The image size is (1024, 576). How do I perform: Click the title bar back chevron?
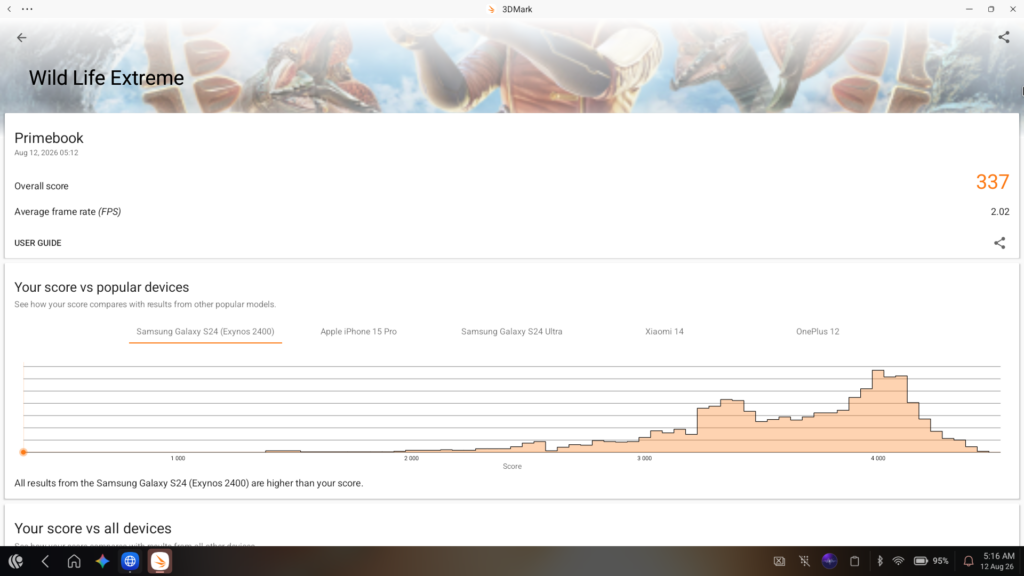pyautogui.click(x=9, y=9)
